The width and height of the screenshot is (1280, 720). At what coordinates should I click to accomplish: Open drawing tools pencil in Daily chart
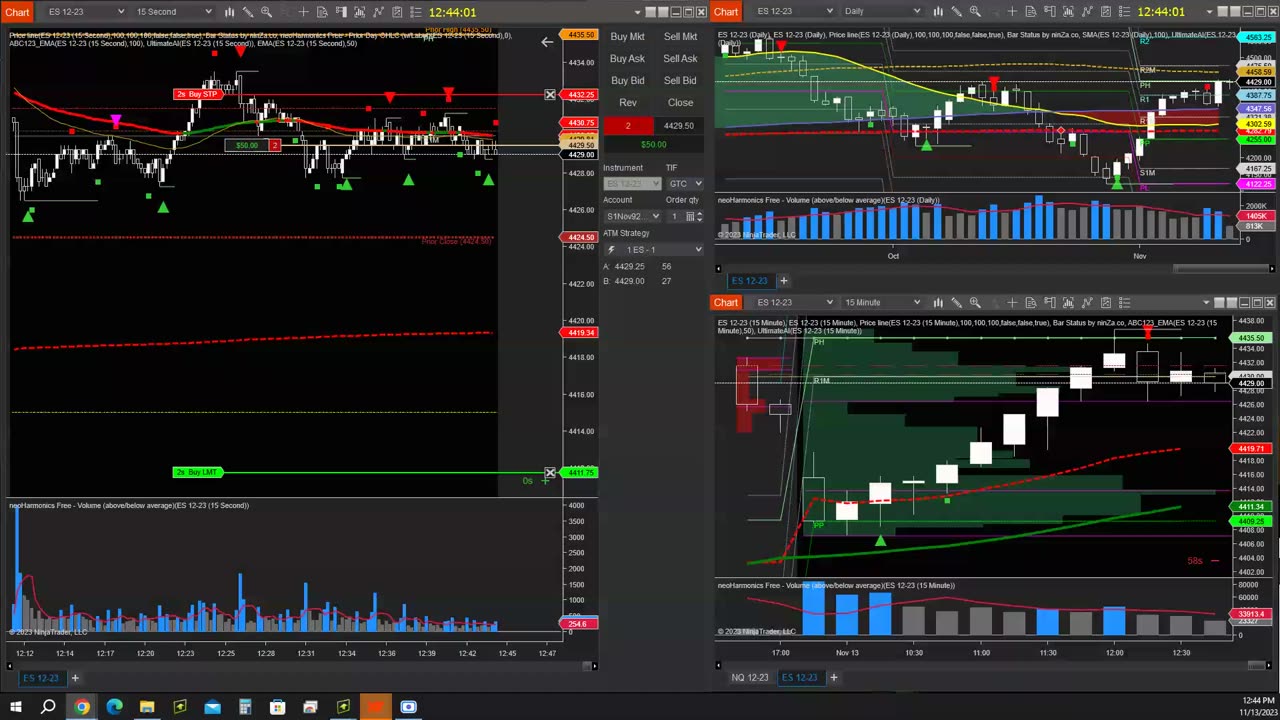pos(956,11)
